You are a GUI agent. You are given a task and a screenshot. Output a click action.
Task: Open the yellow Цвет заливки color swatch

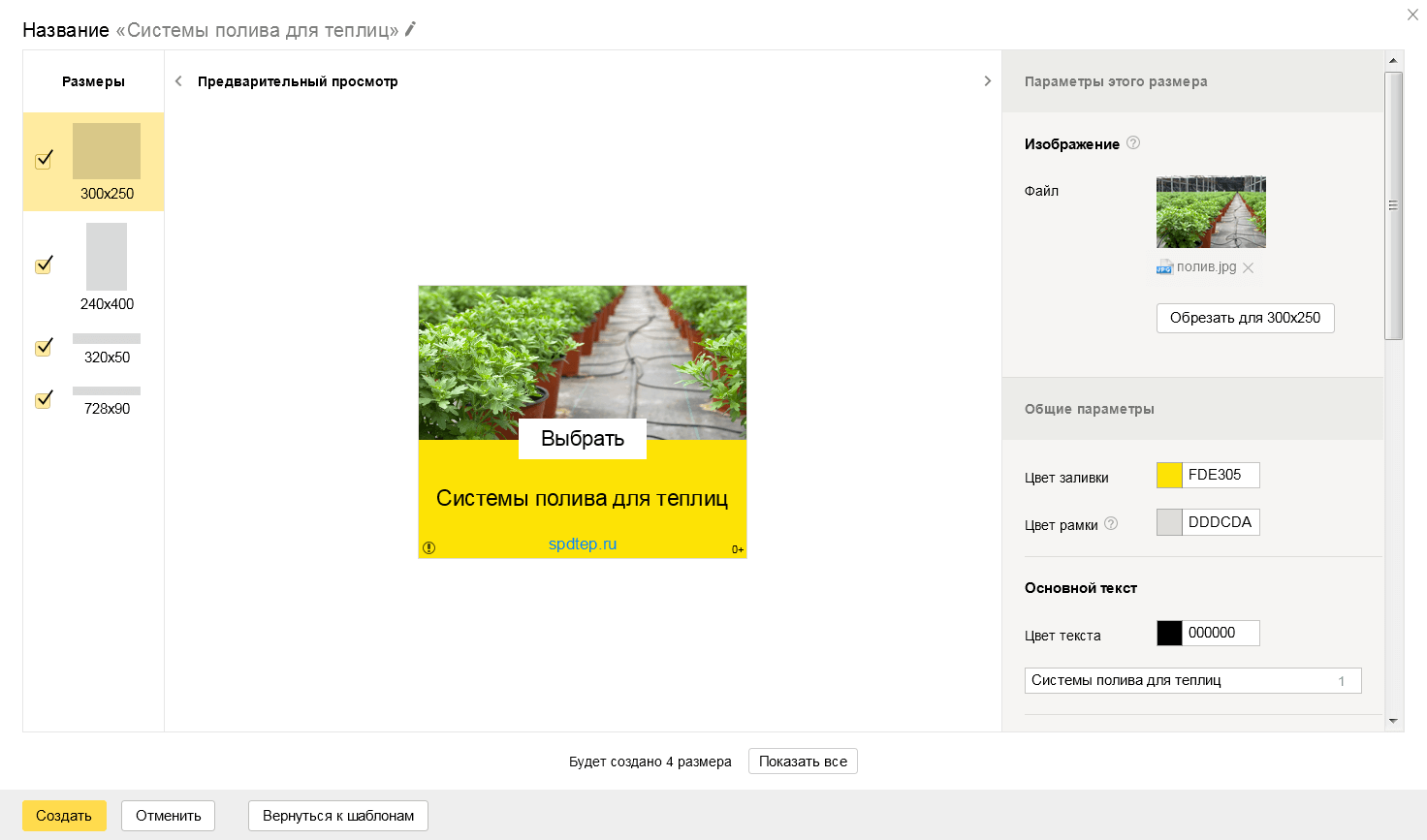coord(1169,475)
